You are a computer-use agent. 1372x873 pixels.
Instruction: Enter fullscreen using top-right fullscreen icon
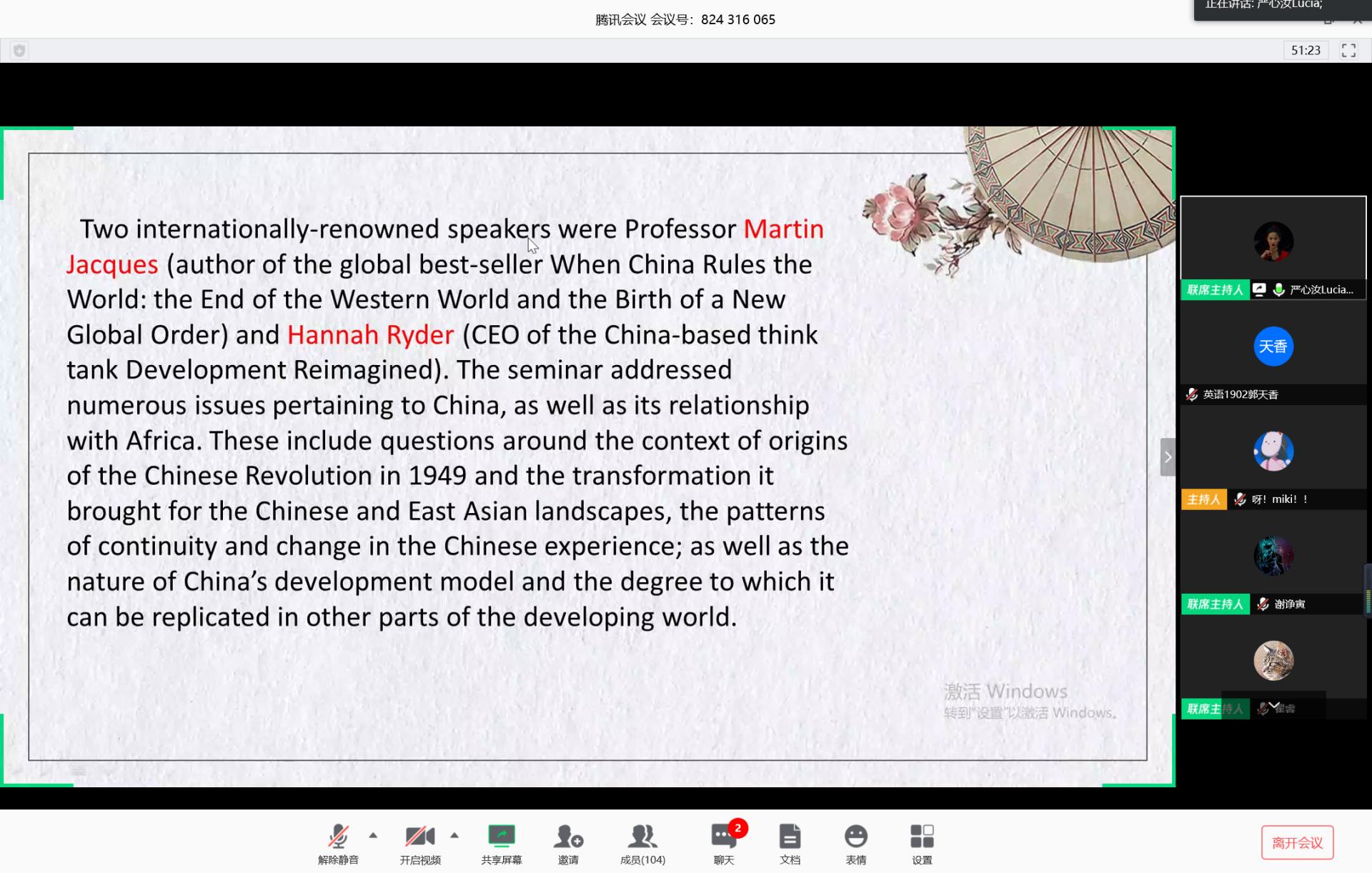[x=1348, y=50]
